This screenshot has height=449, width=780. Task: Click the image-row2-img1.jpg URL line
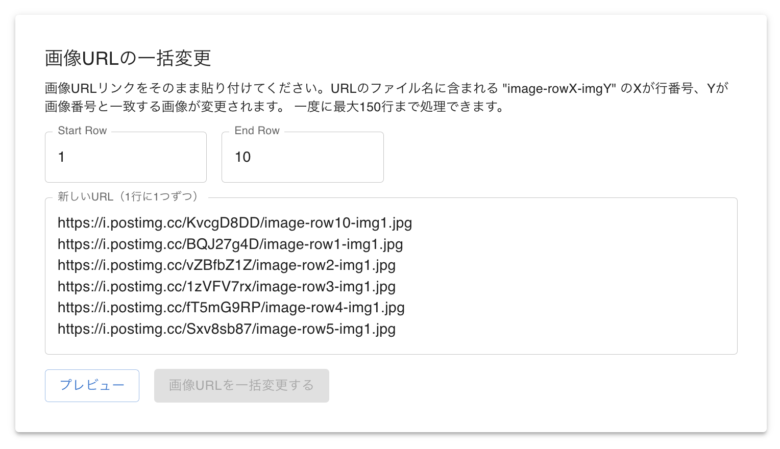[227, 265]
